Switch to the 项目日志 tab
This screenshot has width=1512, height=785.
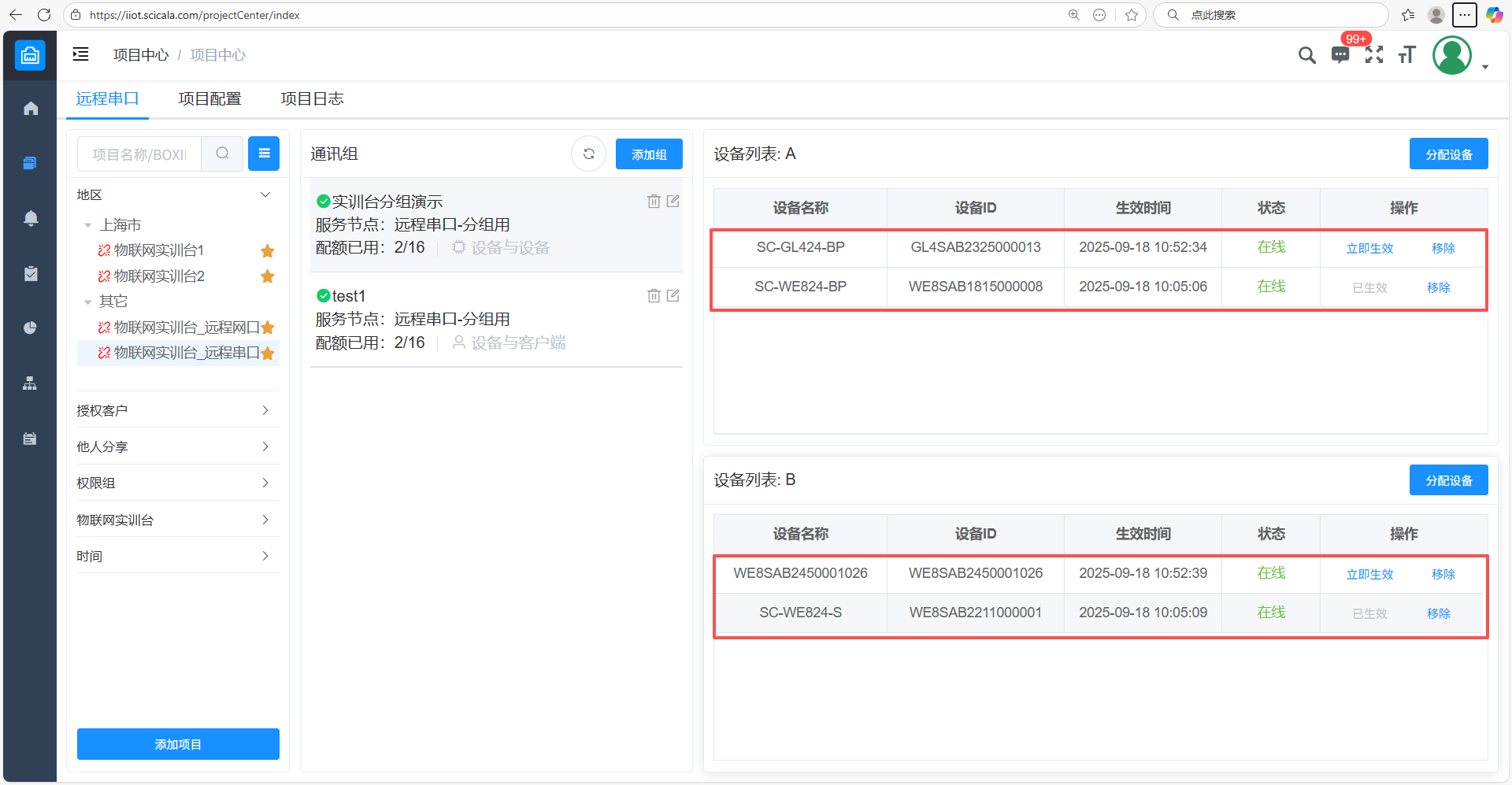coord(312,99)
